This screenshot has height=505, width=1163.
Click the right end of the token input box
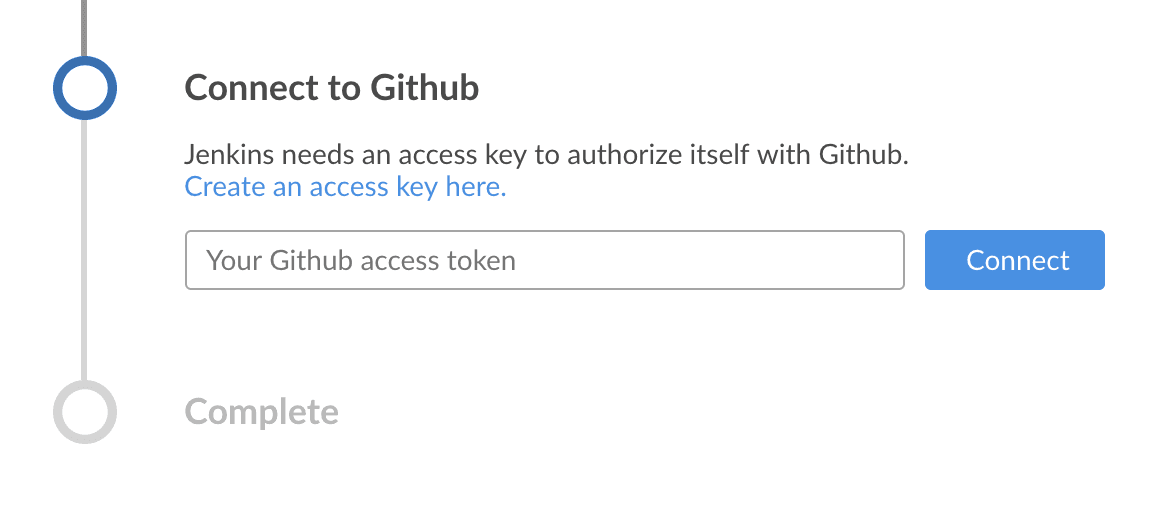click(880, 261)
